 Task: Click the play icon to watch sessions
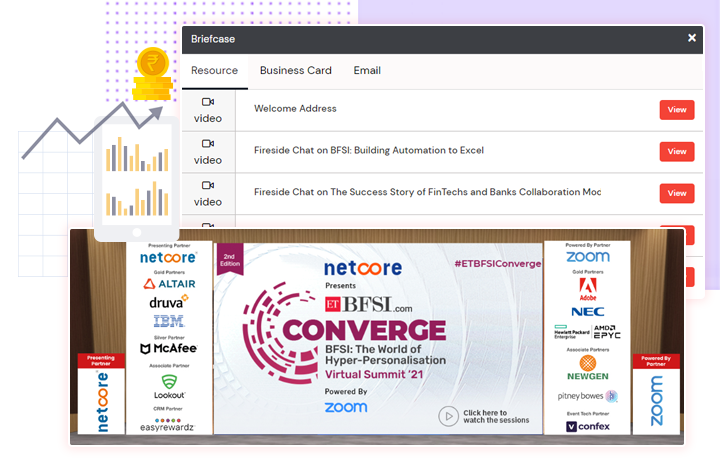click(449, 415)
